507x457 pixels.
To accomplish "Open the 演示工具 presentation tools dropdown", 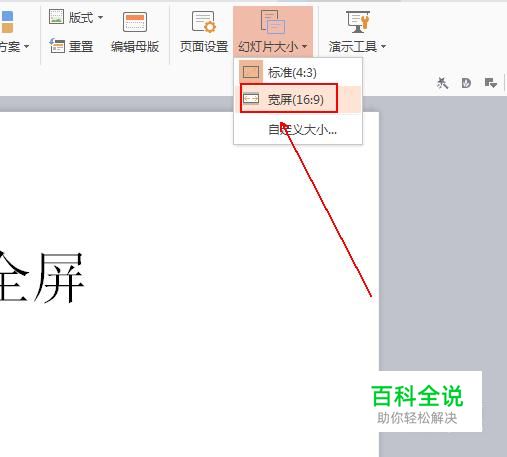I will 357,32.
